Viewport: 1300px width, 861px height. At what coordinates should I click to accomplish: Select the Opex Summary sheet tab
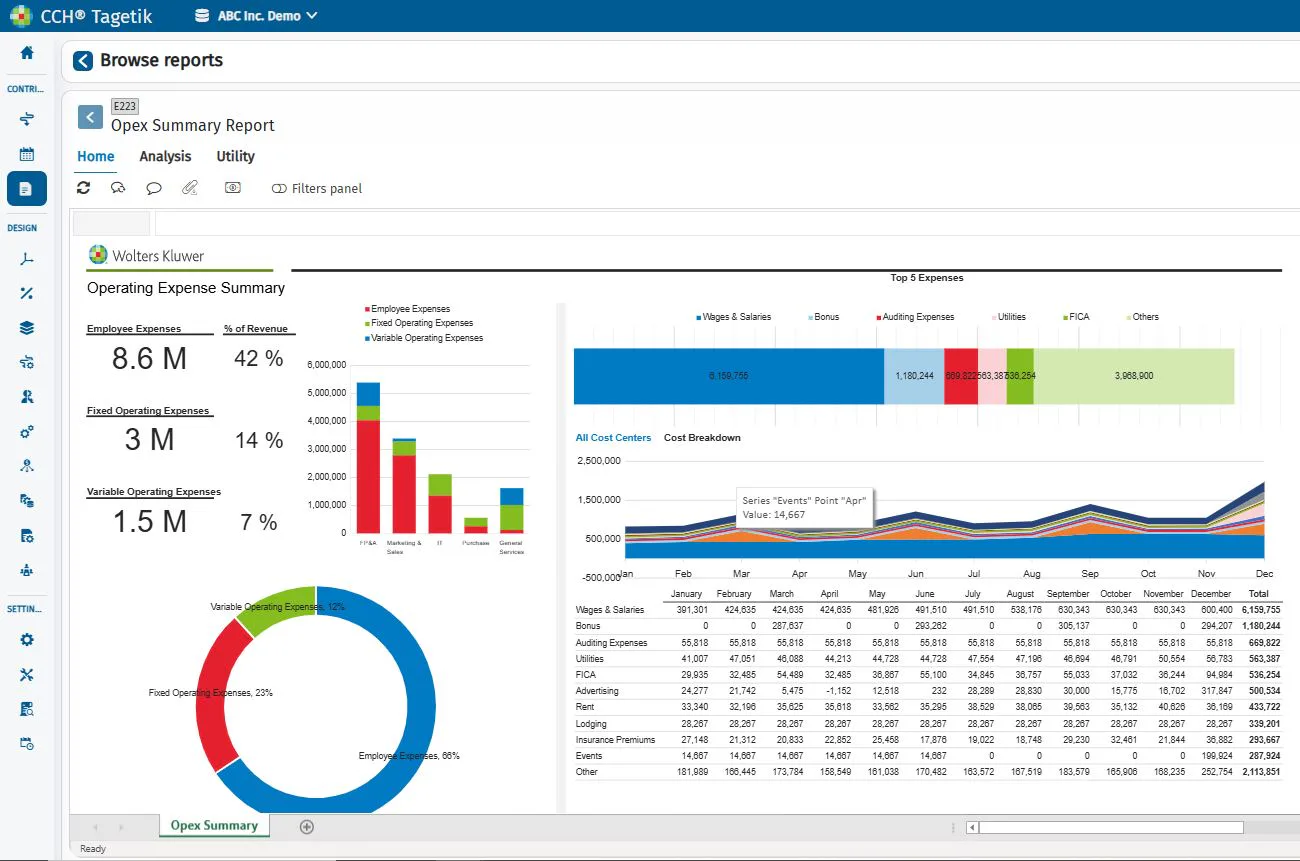pyautogui.click(x=214, y=826)
